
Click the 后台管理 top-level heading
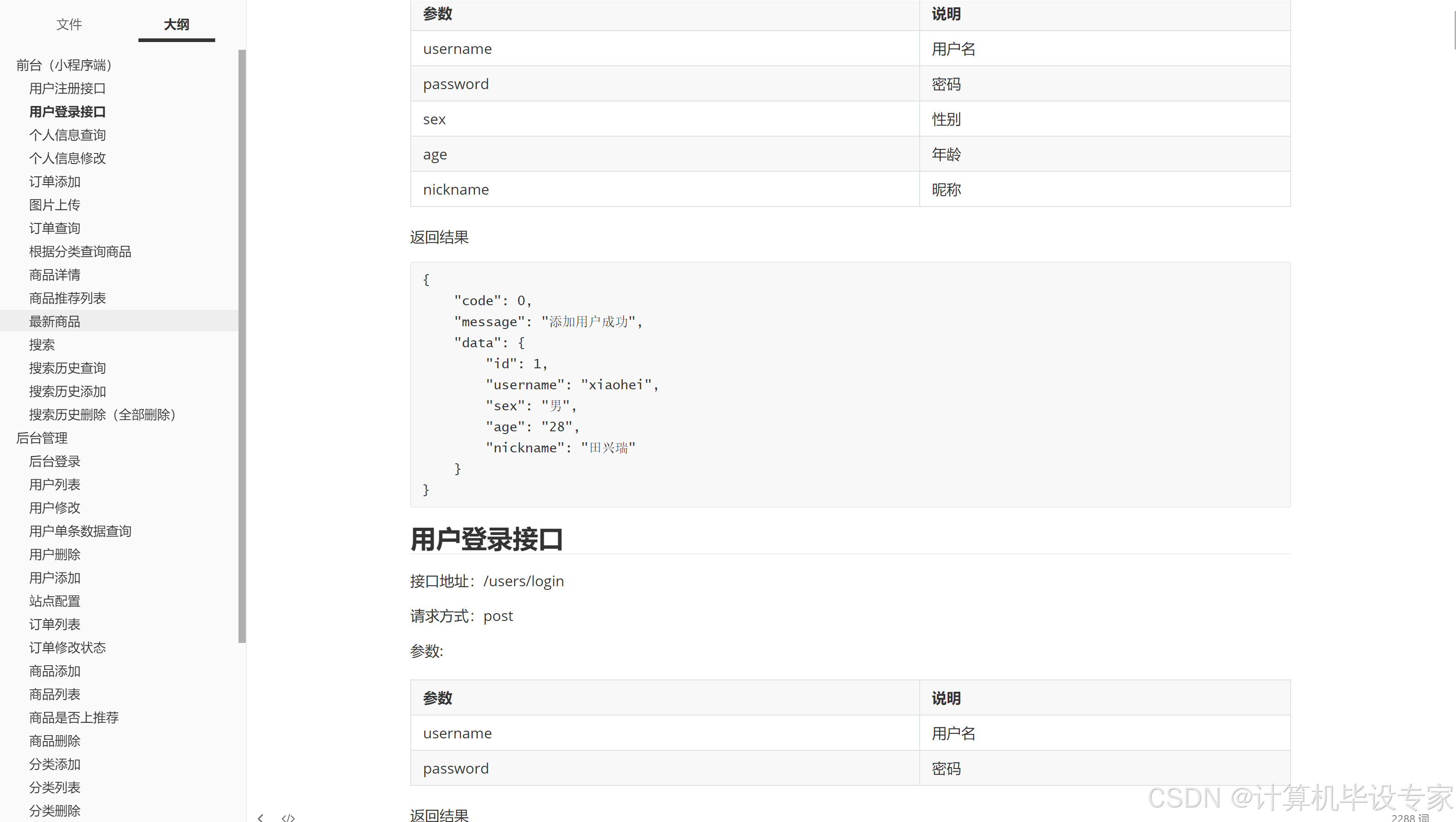tap(42, 438)
